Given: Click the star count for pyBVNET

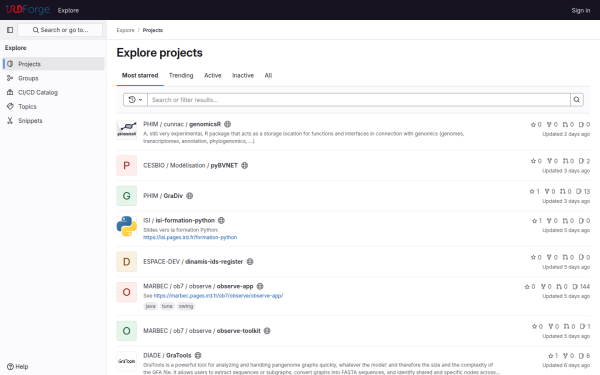Looking at the screenshot, I should [536, 161].
